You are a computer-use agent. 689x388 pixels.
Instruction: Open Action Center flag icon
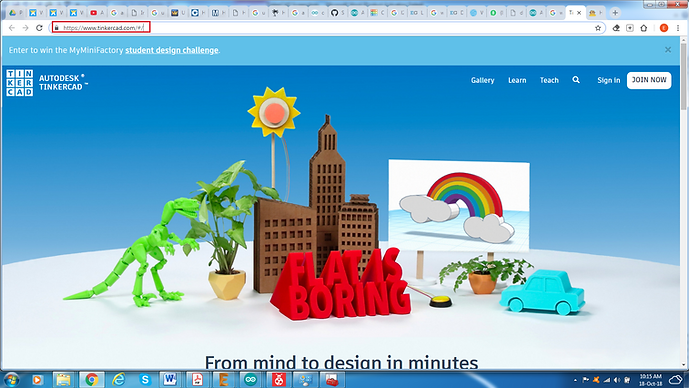coord(585,380)
